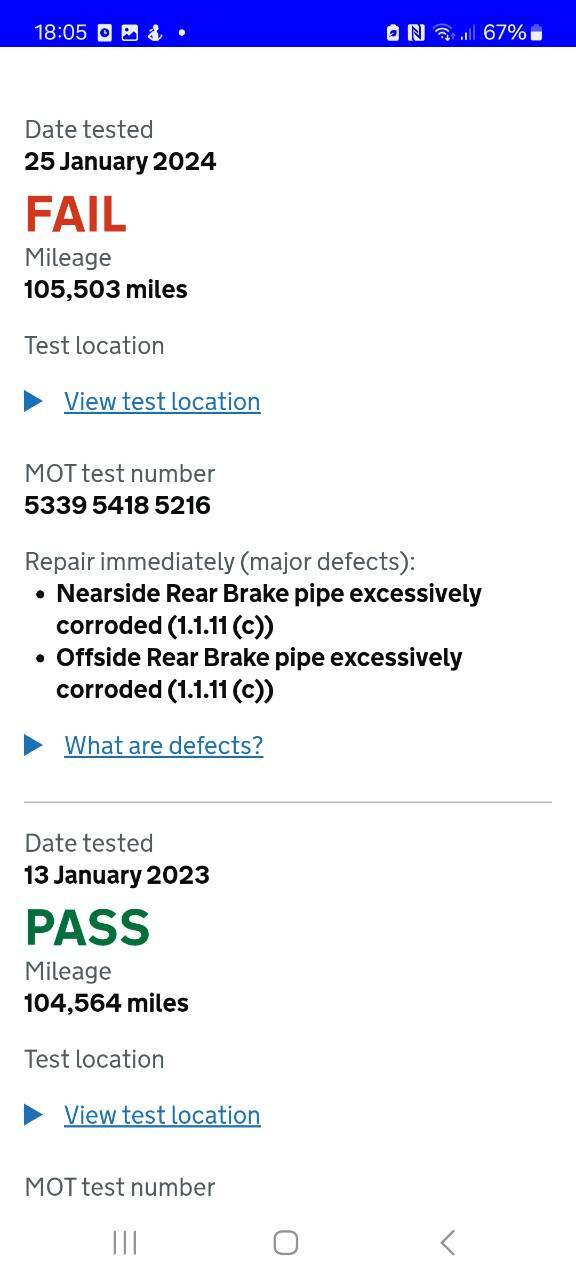This screenshot has width=576, height=1280.
Task: Expand triangle beside first View test location
Action: click(33, 401)
